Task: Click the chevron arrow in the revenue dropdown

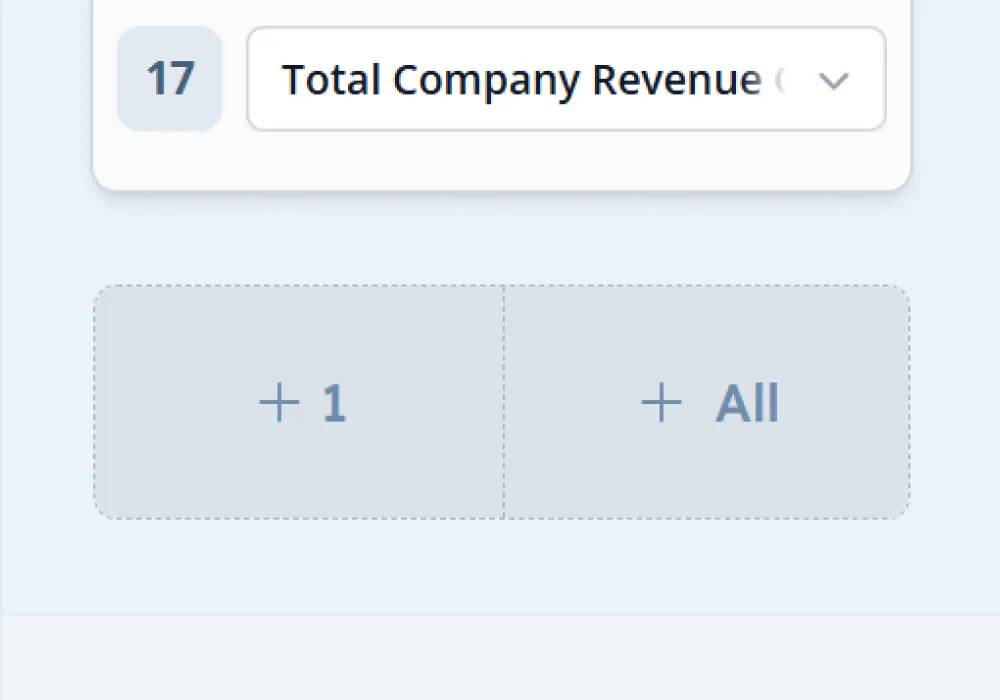Action: pyautogui.click(x=833, y=81)
